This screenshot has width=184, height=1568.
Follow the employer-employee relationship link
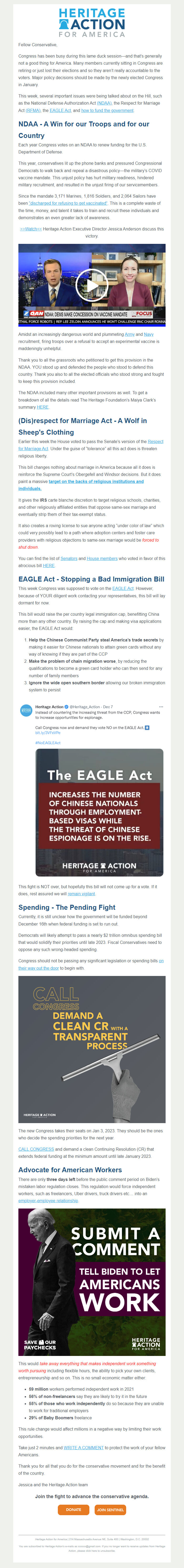[x=48, y=1200]
